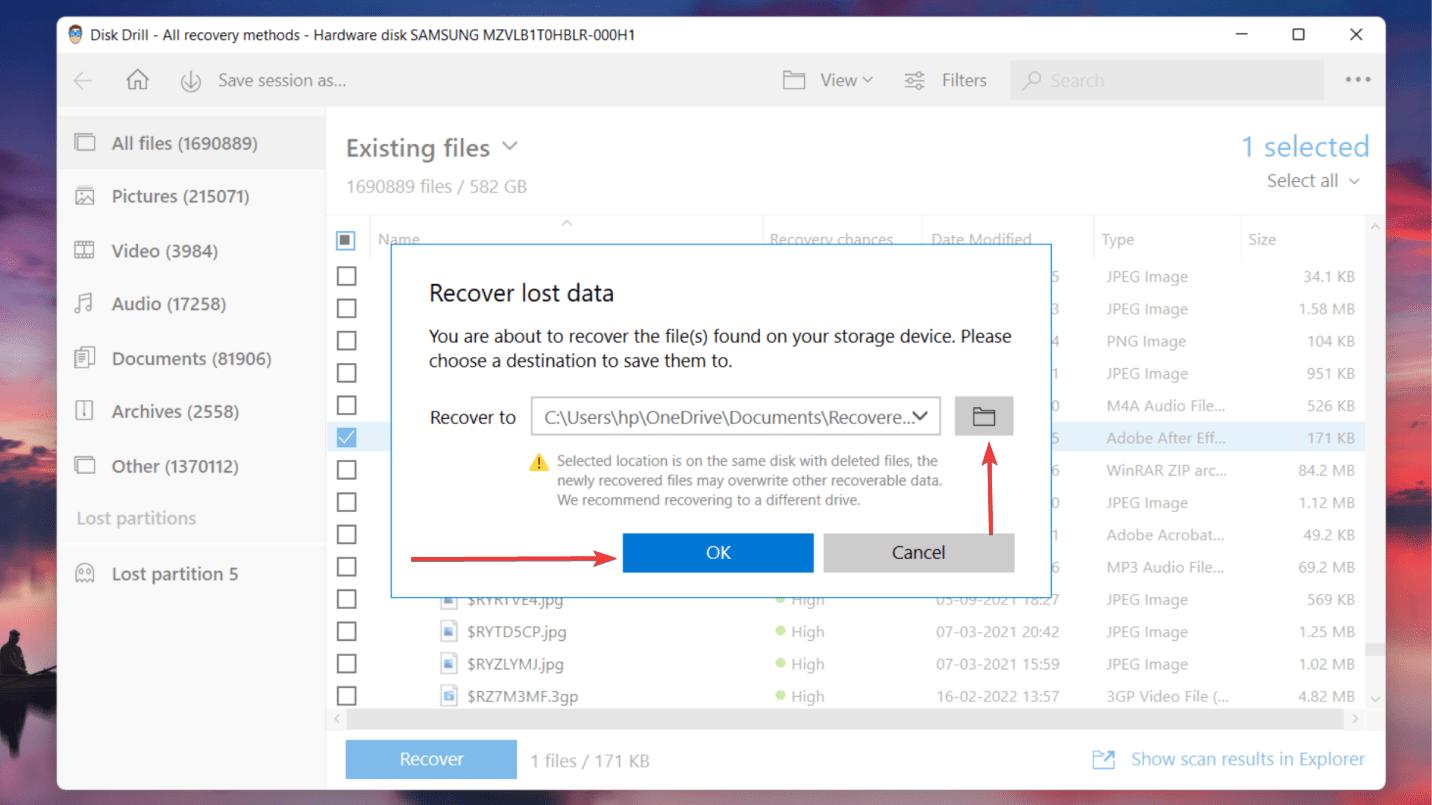This screenshot has width=1432, height=805.
Task: Select Other (1370112) category
Action: (x=191, y=465)
